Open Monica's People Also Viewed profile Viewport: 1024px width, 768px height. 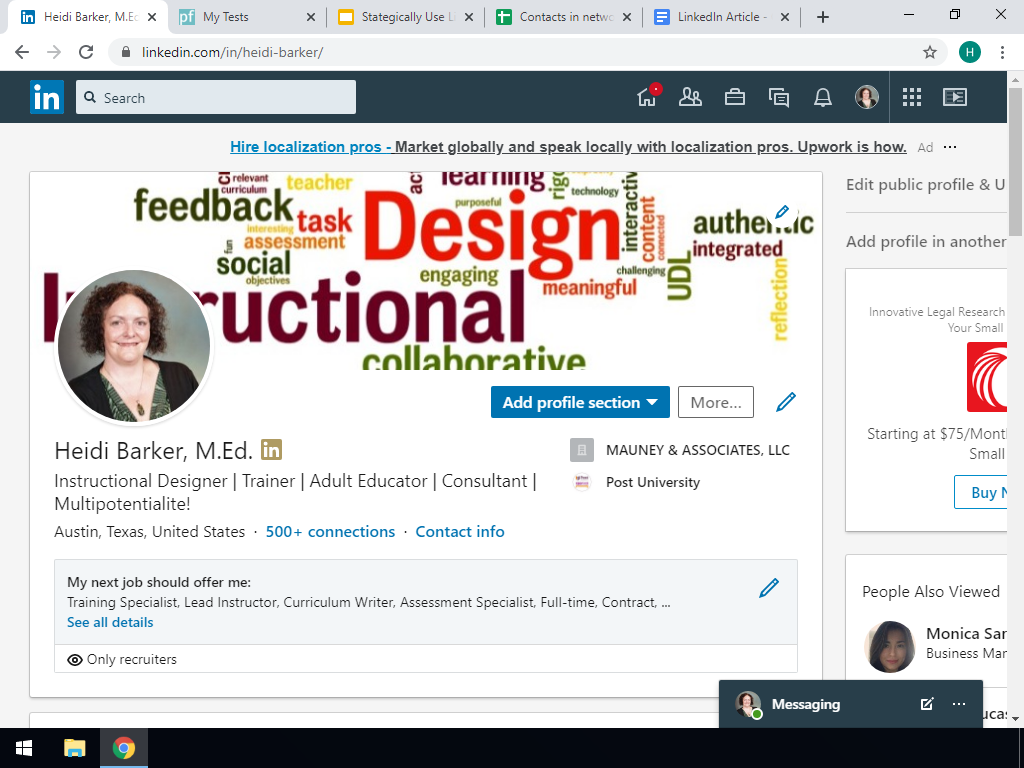[965, 633]
